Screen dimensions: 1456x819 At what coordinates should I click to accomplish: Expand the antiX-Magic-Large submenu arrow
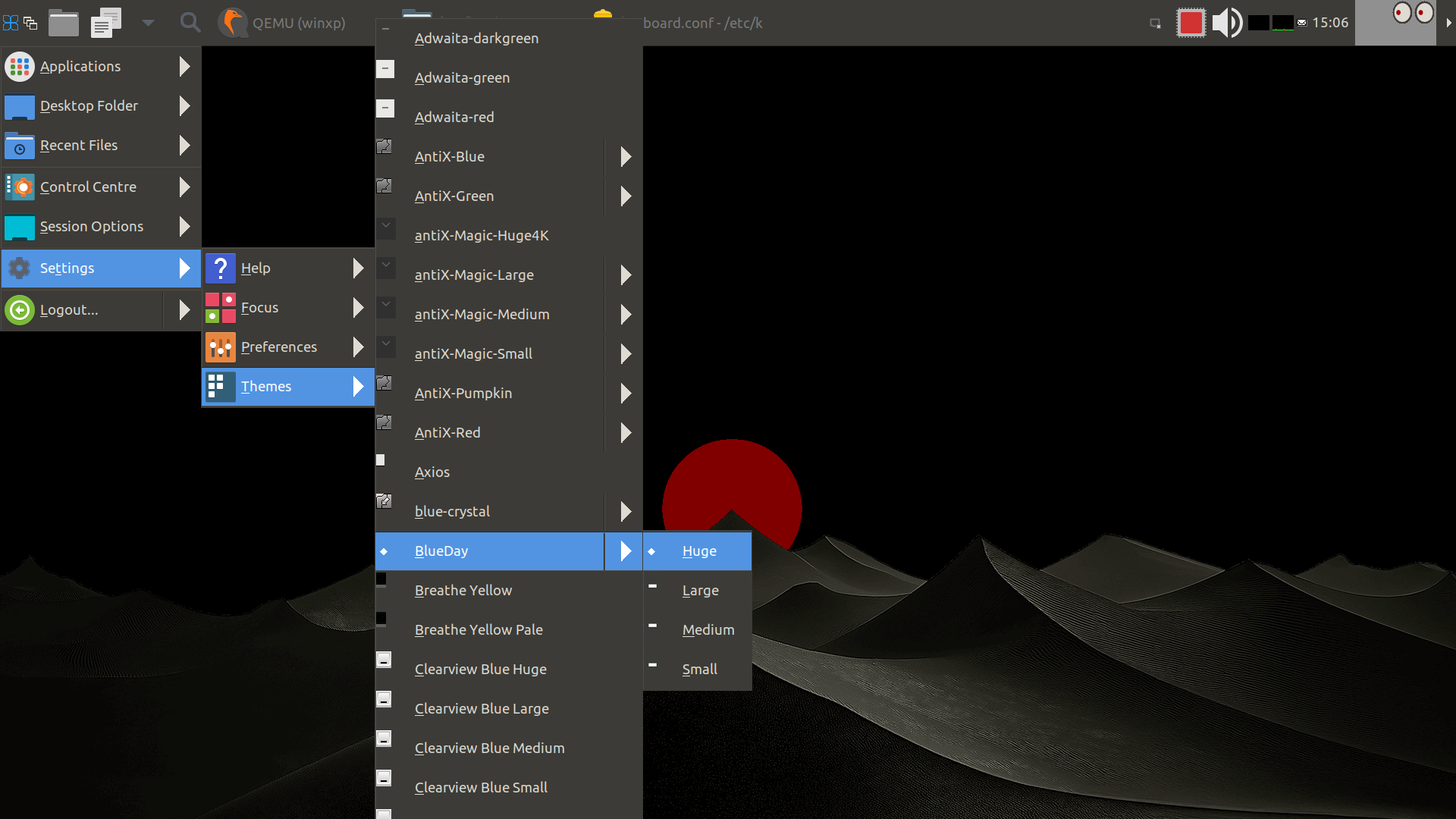pyautogui.click(x=626, y=275)
